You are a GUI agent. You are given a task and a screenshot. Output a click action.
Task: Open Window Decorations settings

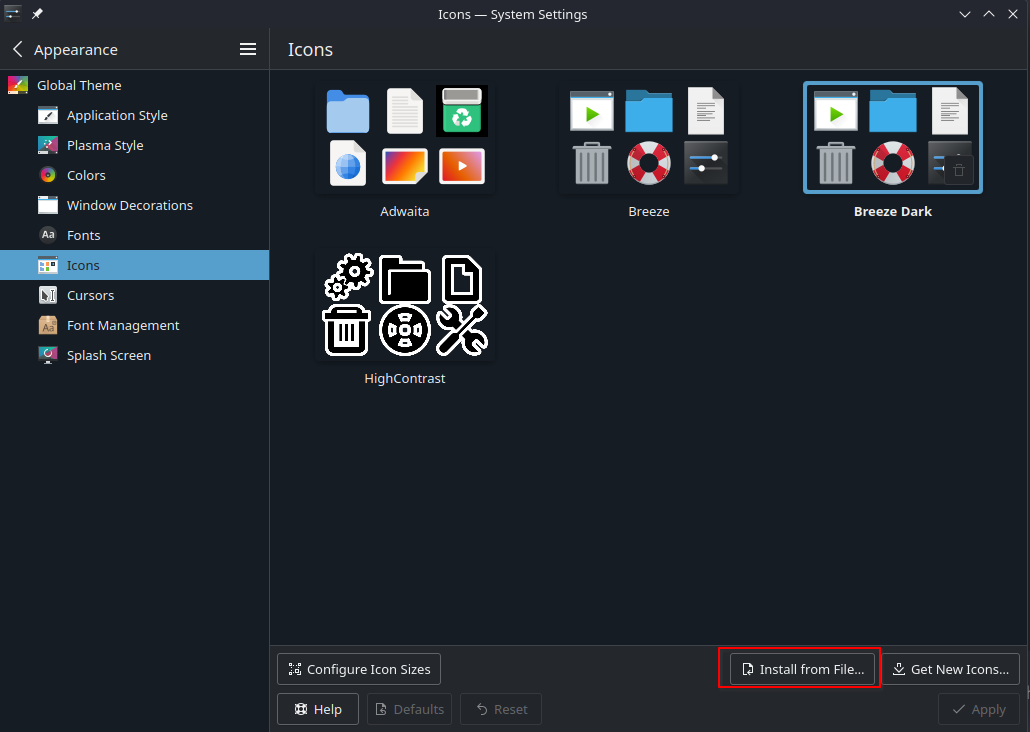[x=135, y=205]
